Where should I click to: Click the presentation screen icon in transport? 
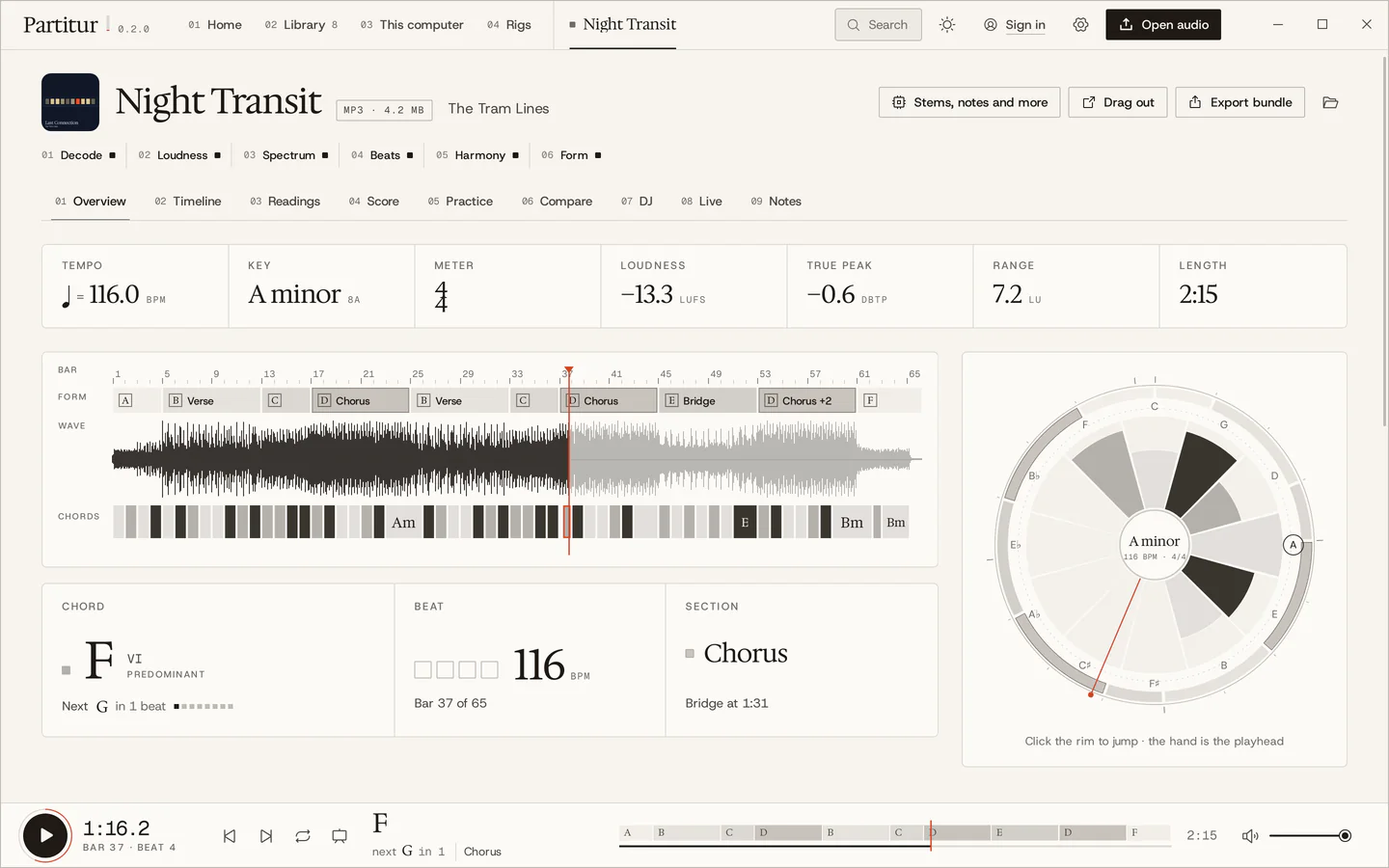tap(340, 836)
